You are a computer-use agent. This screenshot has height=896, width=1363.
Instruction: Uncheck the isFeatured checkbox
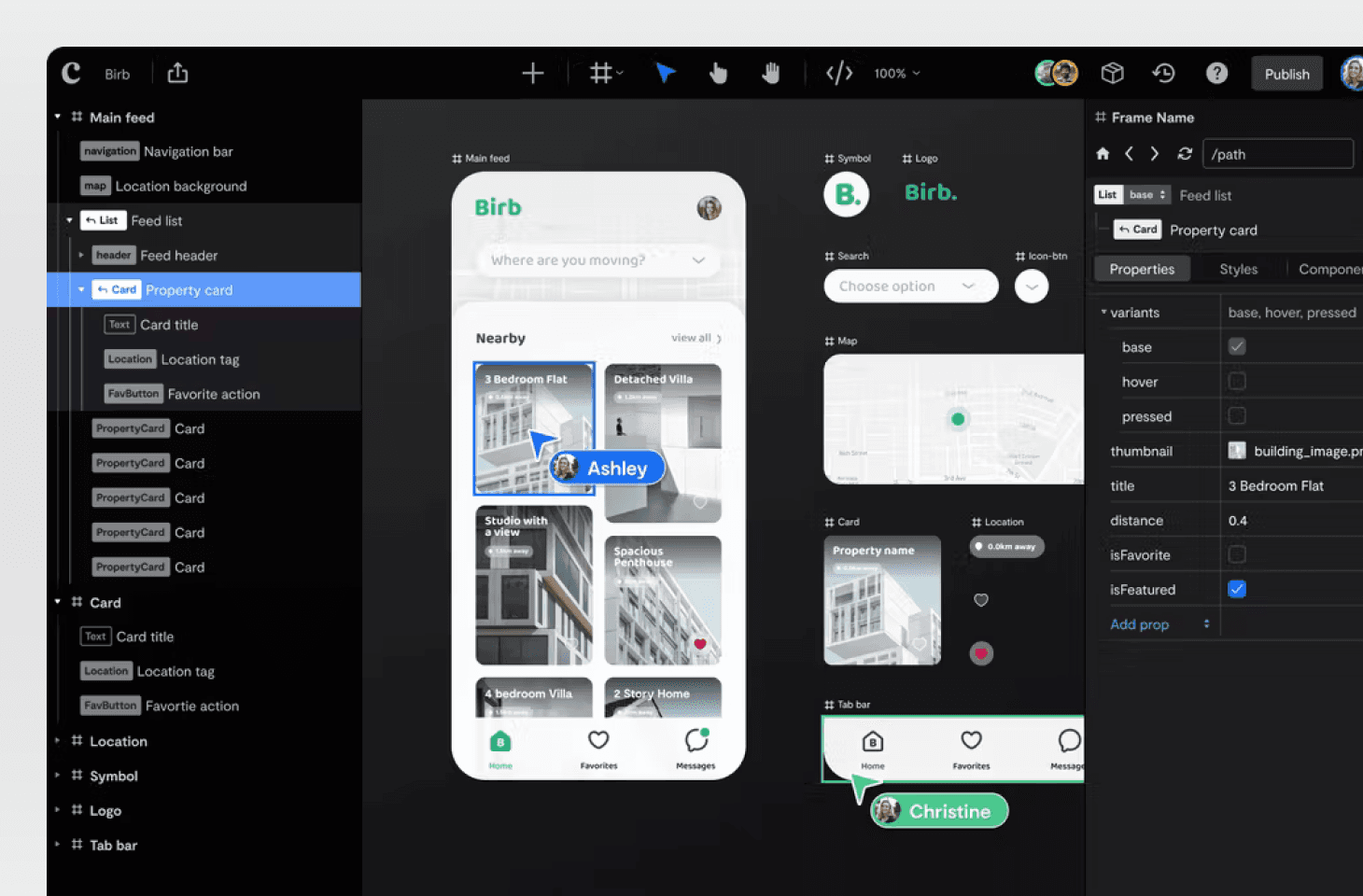[1237, 589]
